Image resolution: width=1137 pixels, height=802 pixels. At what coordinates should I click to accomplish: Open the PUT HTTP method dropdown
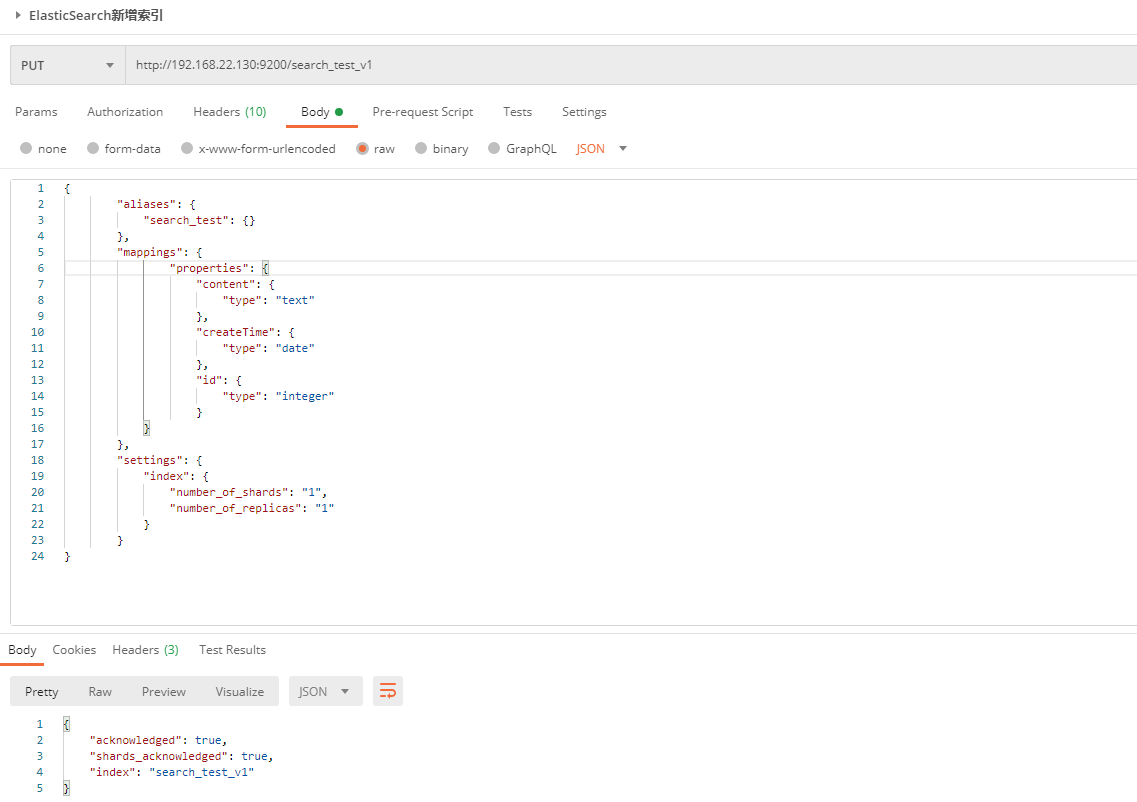(x=67, y=65)
